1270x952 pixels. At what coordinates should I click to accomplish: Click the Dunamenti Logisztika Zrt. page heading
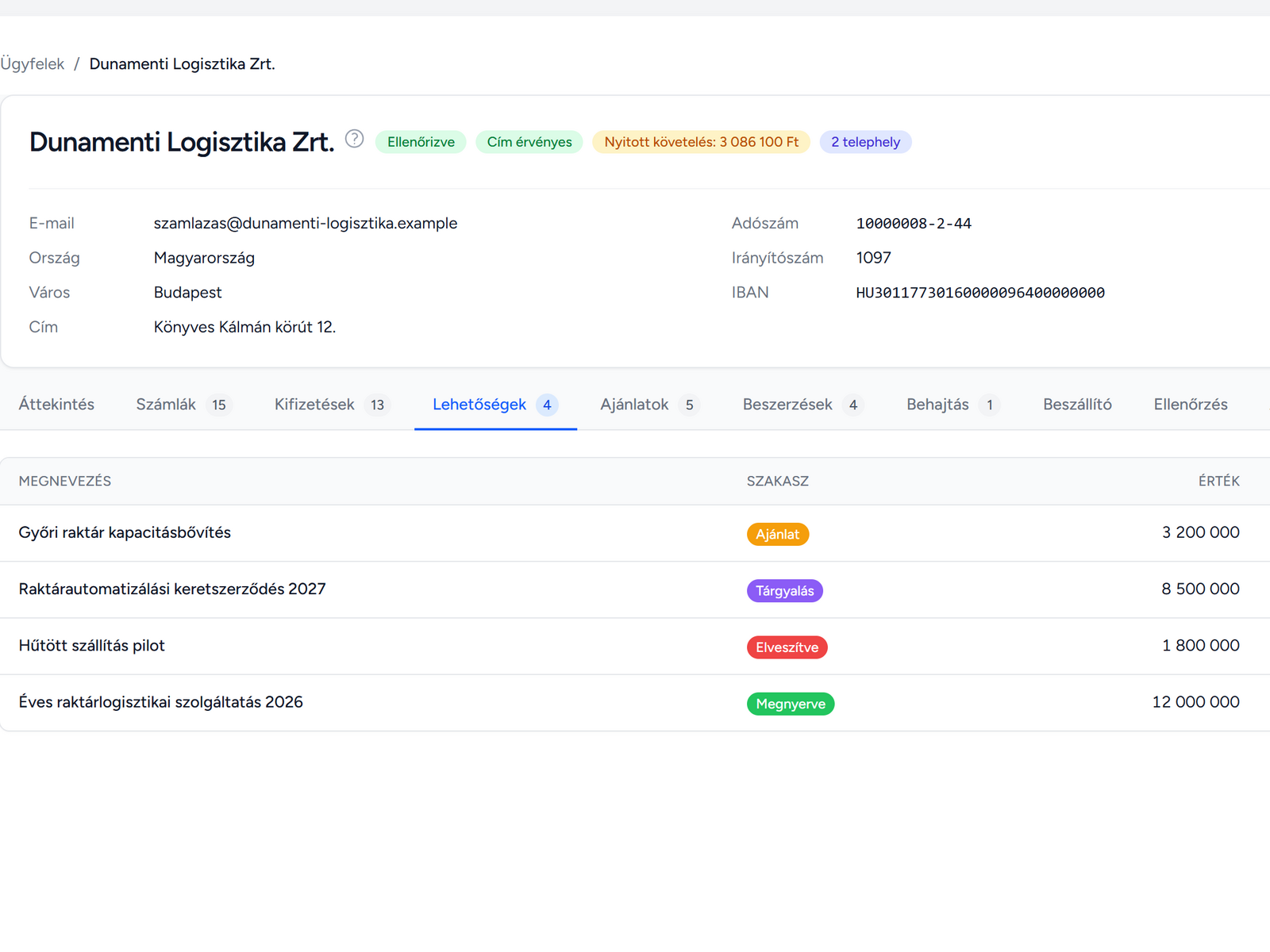[182, 142]
